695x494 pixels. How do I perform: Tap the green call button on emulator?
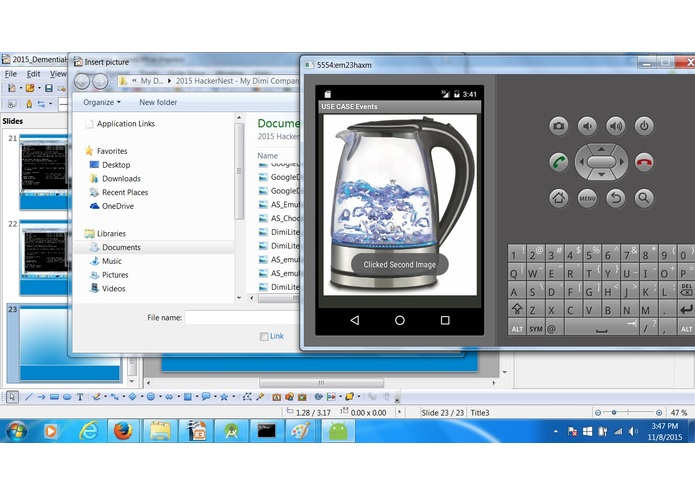coord(558,162)
